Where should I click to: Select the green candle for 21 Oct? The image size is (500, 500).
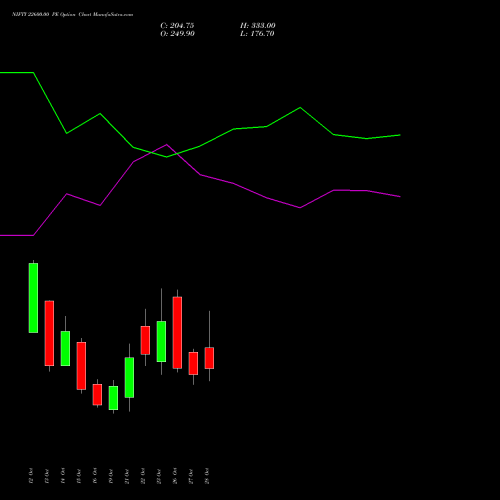[129, 377]
